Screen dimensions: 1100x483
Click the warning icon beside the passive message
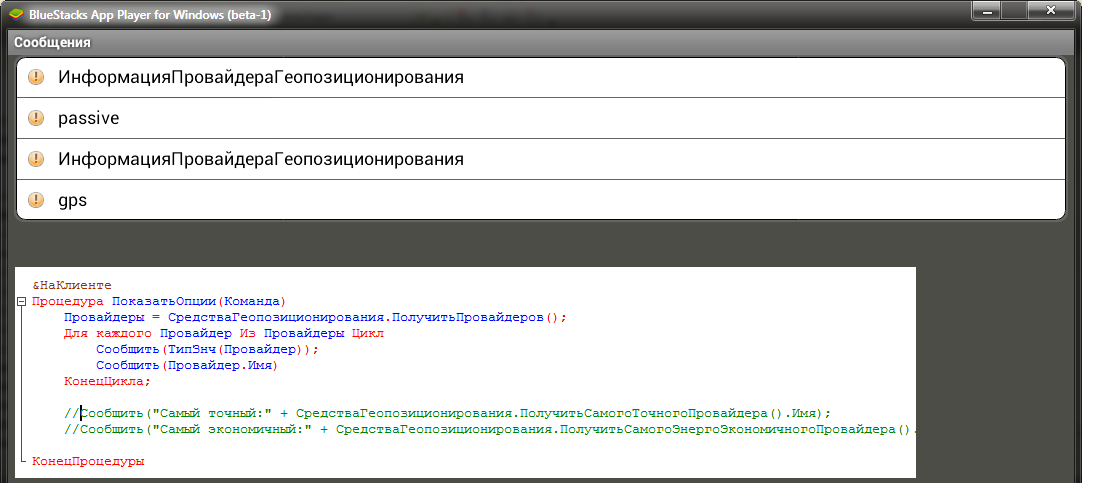(x=37, y=118)
